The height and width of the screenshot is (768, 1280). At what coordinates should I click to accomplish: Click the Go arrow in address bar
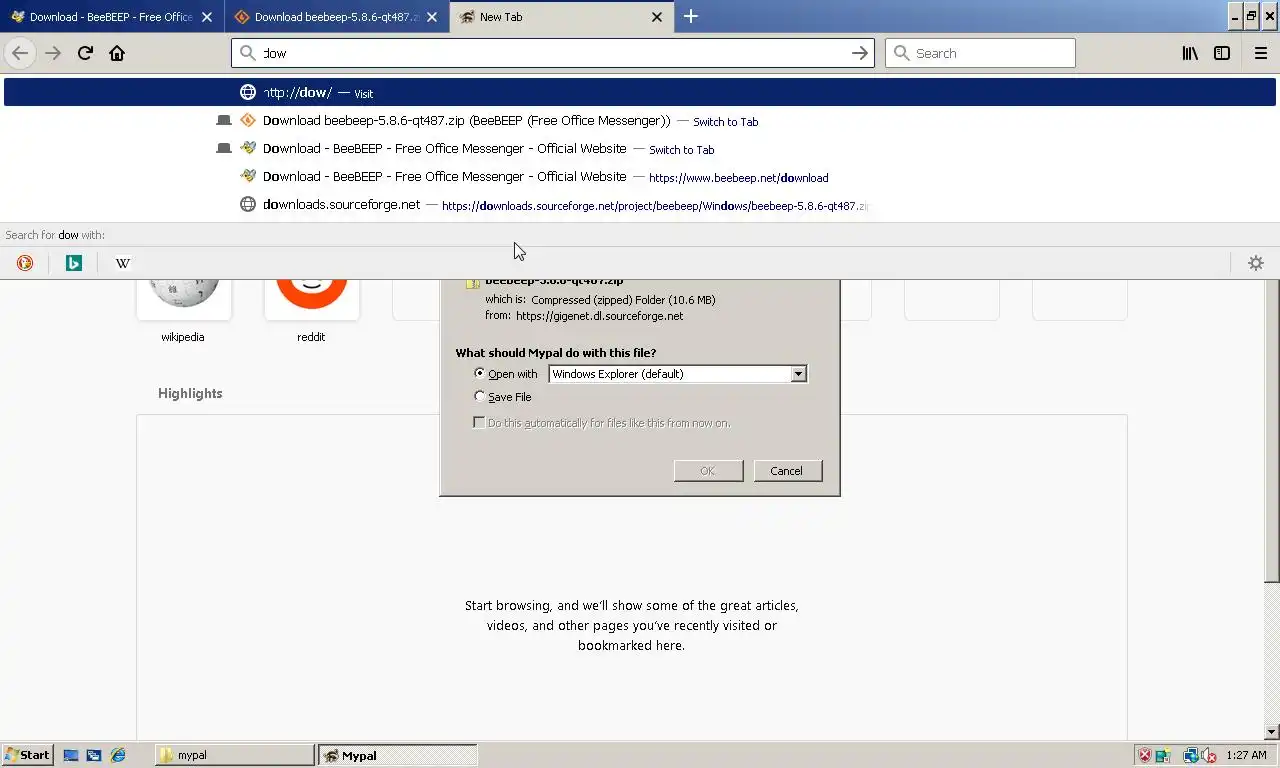860,53
